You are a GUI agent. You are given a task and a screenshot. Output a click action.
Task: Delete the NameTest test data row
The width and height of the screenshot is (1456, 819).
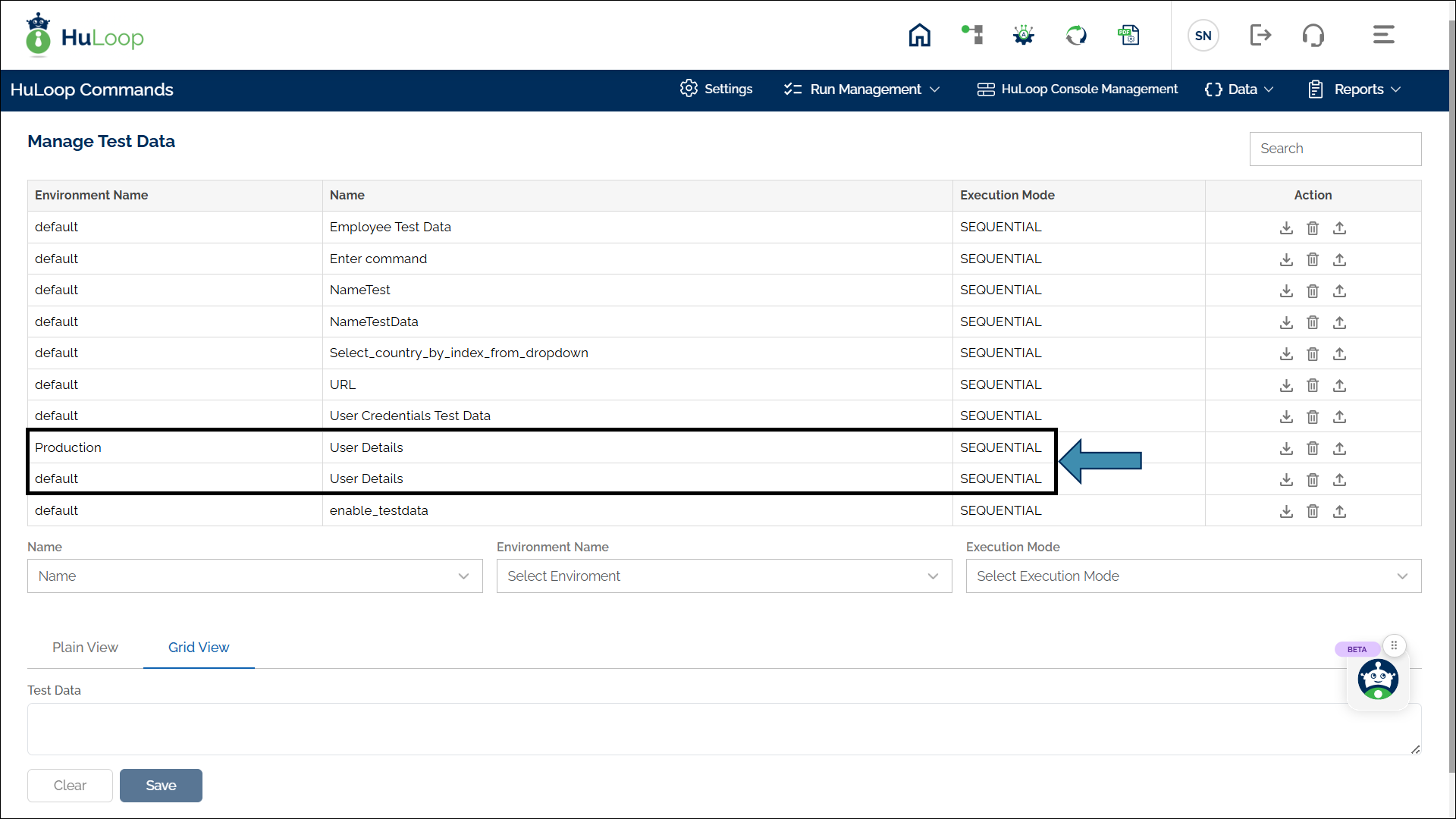point(1313,290)
